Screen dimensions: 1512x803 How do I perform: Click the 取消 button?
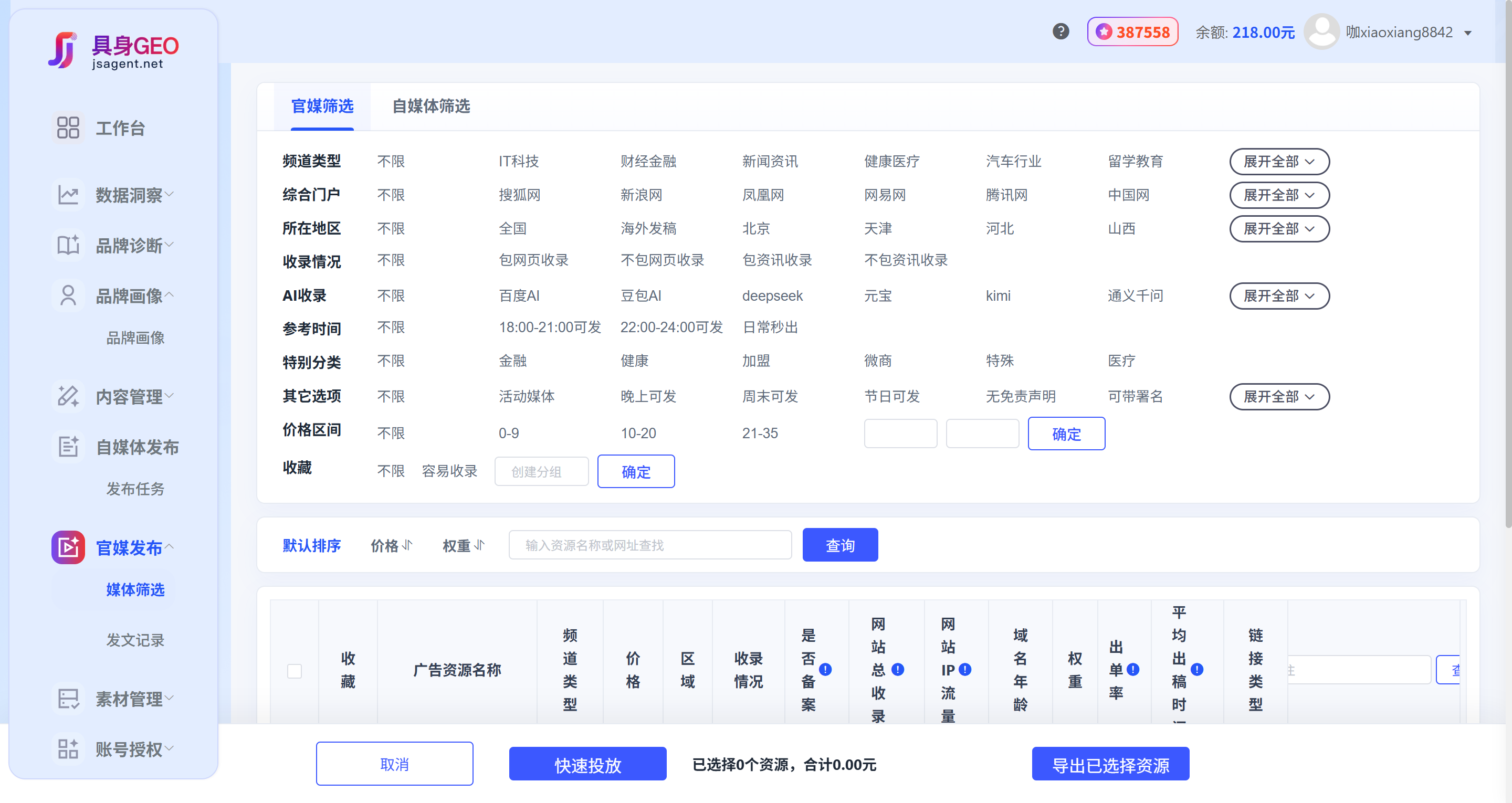click(394, 764)
